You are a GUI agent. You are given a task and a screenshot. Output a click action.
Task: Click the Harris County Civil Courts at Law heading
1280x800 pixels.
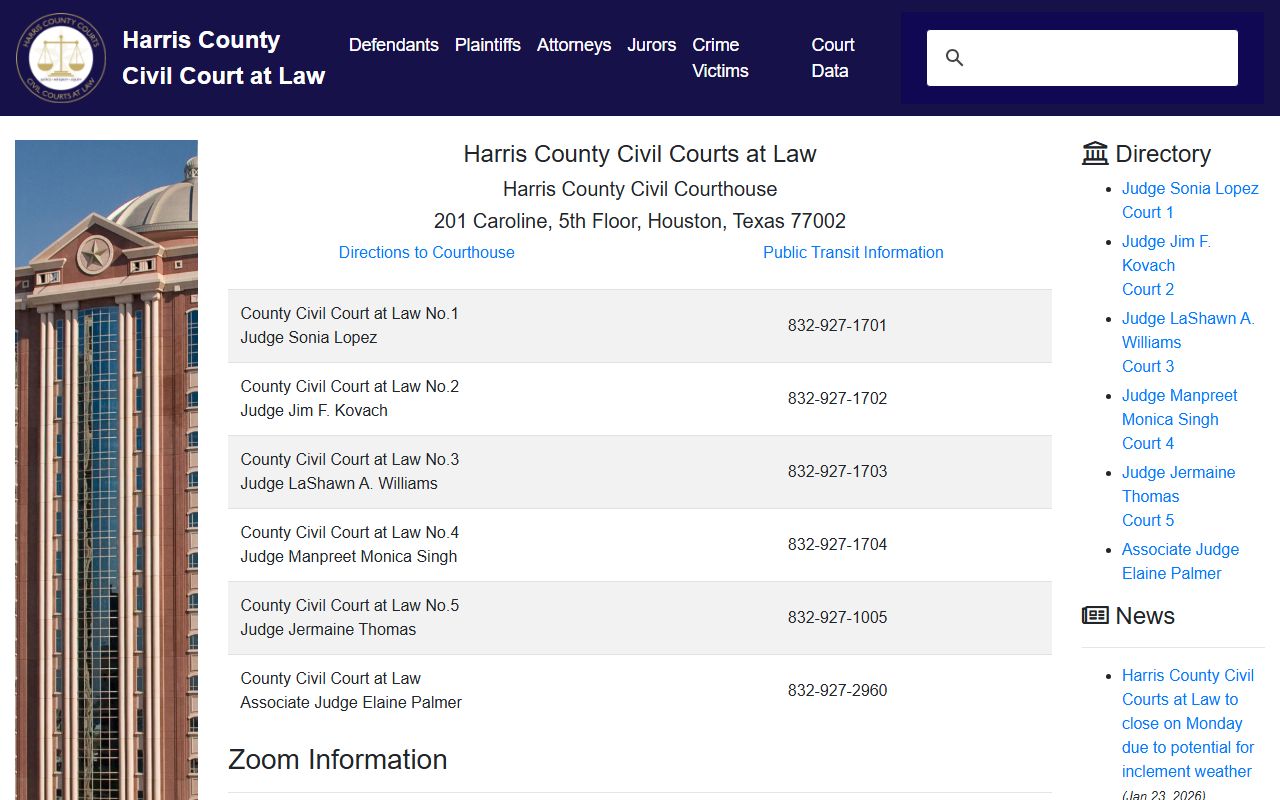point(640,154)
